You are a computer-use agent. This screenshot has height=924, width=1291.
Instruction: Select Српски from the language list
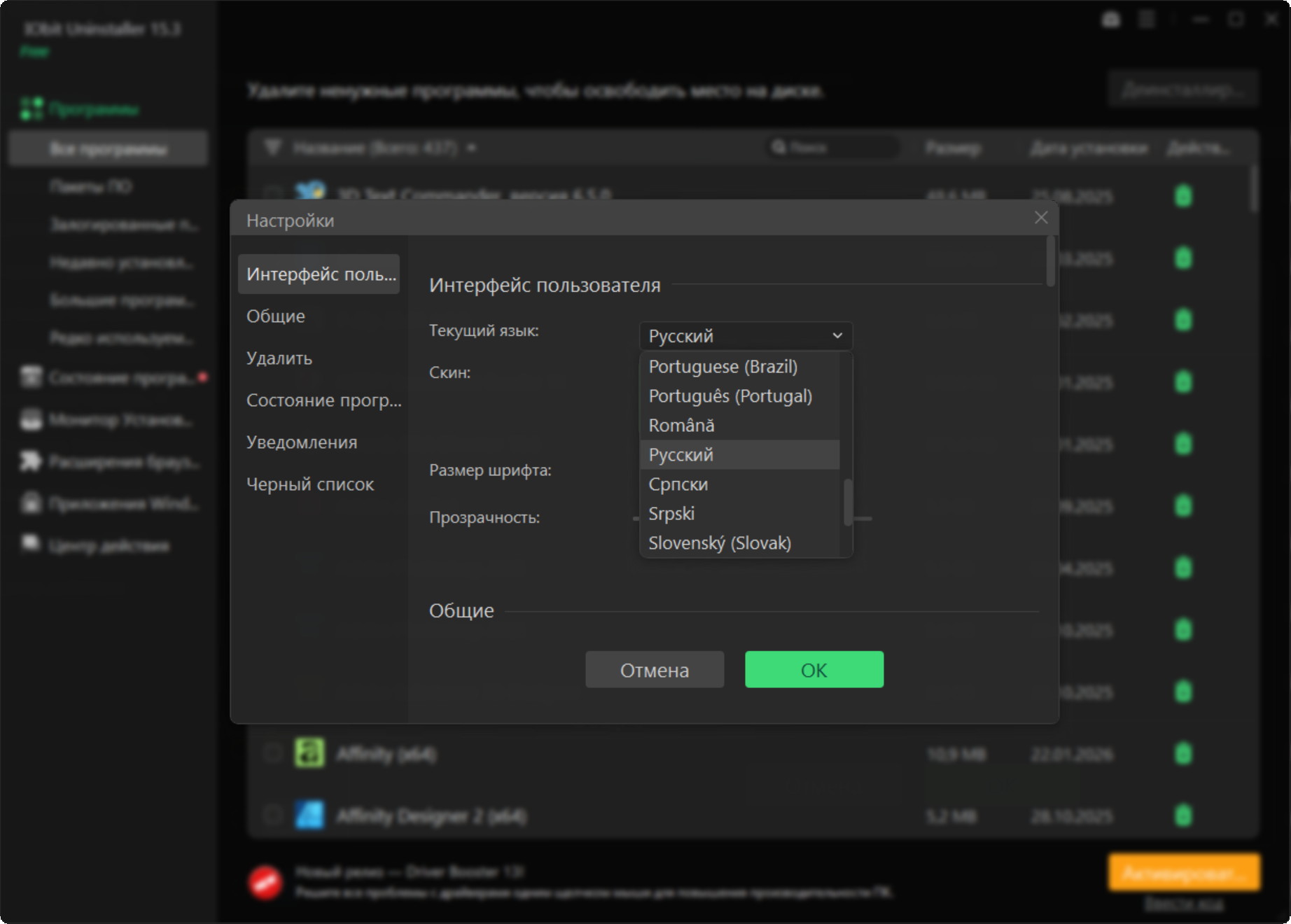point(678,484)
